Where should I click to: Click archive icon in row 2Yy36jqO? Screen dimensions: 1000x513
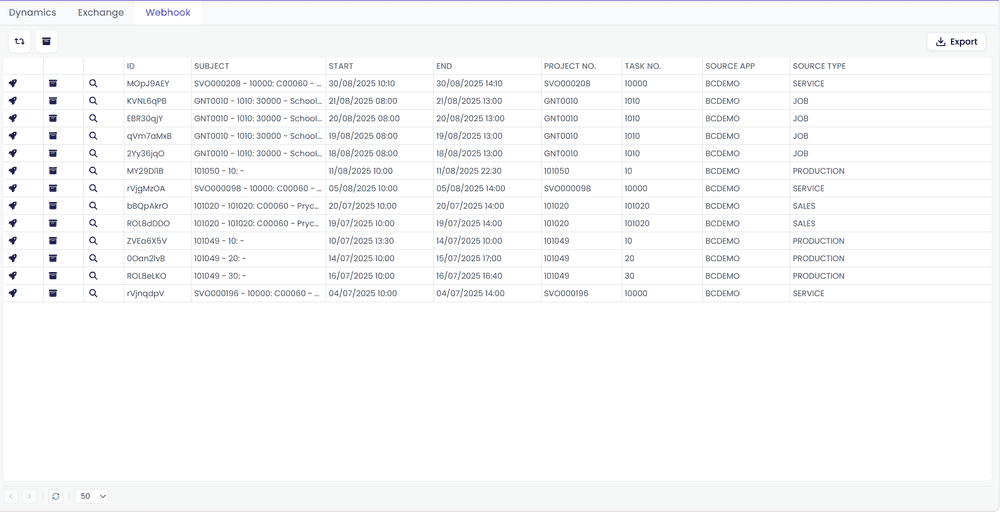[53, 154]
